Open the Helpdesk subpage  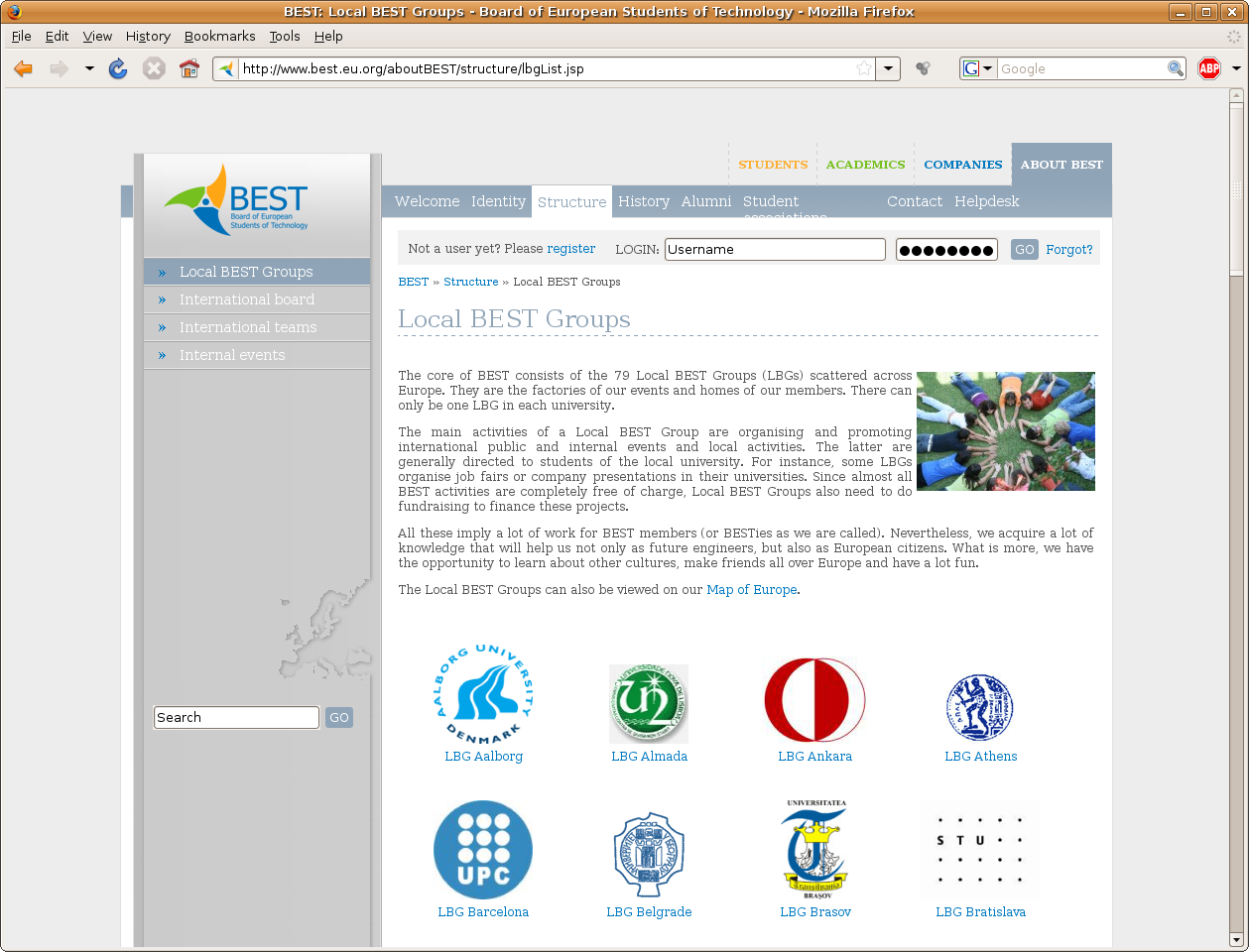(987, 201)
